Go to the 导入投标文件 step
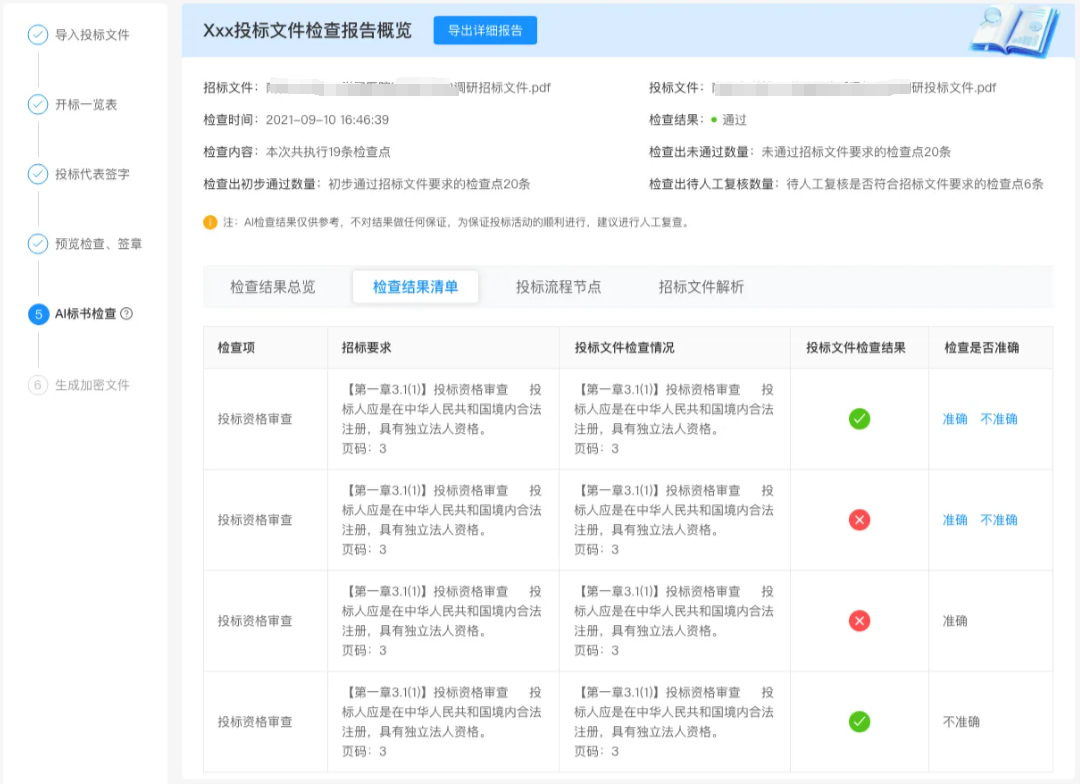The width and height of the screenshot is (1080, 784). tap(92, 34)
